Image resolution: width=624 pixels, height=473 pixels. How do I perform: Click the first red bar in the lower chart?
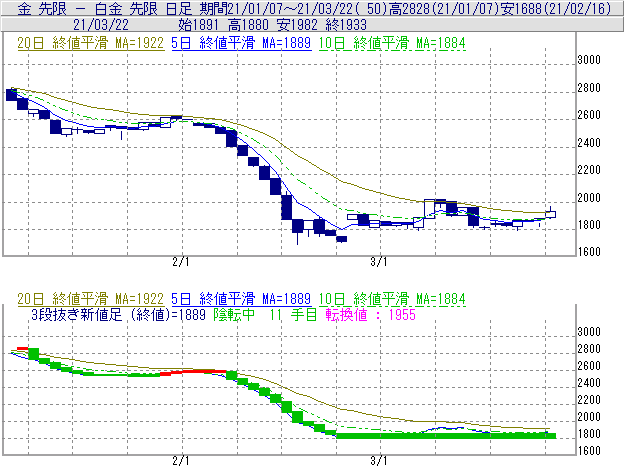click(23, 348)
